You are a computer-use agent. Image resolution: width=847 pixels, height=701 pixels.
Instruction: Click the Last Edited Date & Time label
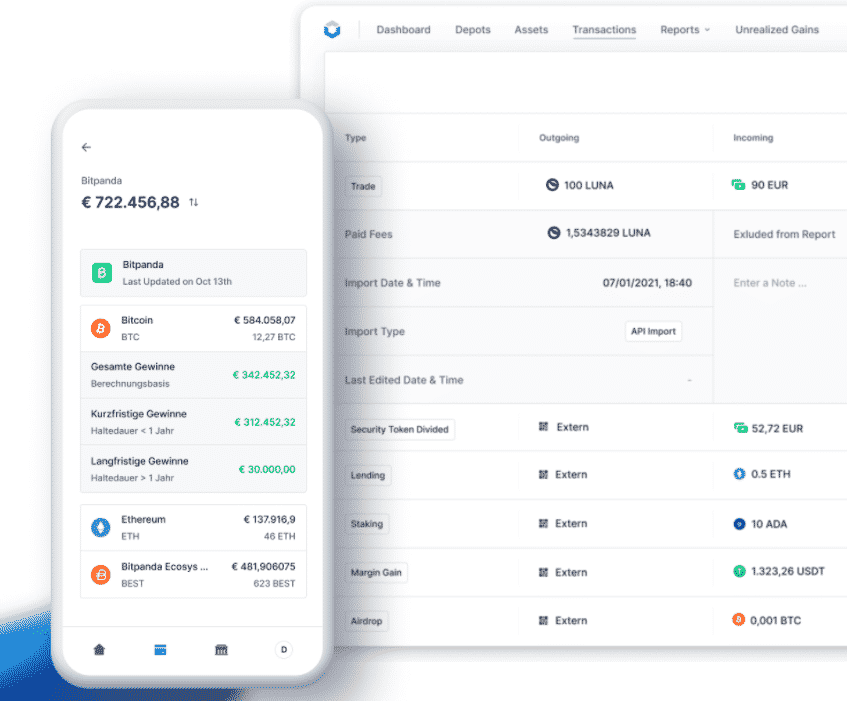point(404,380)
